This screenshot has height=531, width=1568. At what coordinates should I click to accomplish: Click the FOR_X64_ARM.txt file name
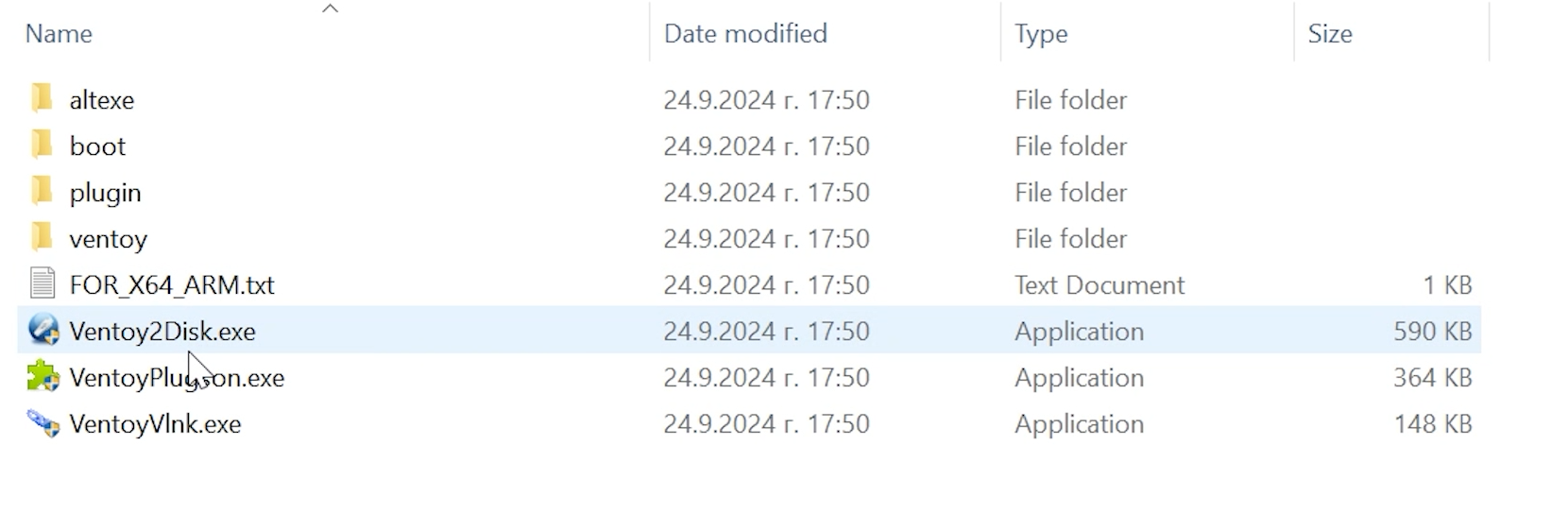[172, 284]
